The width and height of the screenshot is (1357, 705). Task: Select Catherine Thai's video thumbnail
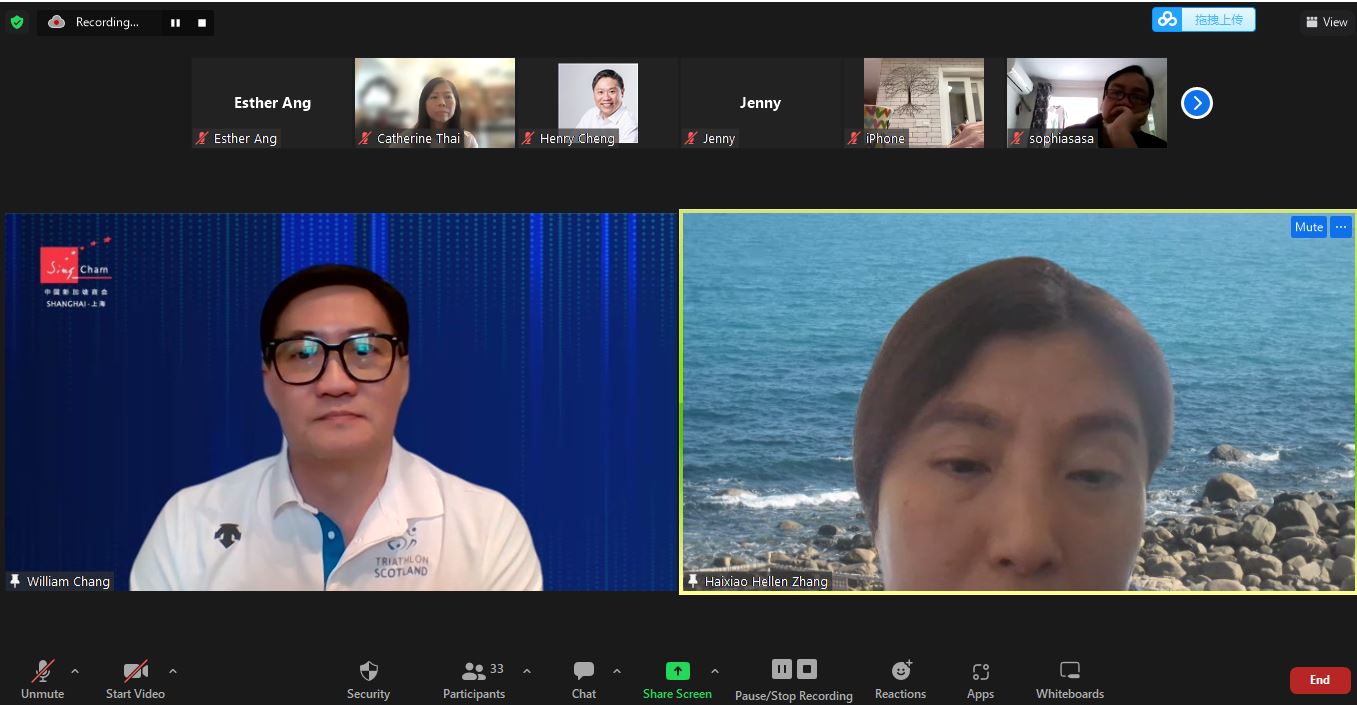[435, 103]
